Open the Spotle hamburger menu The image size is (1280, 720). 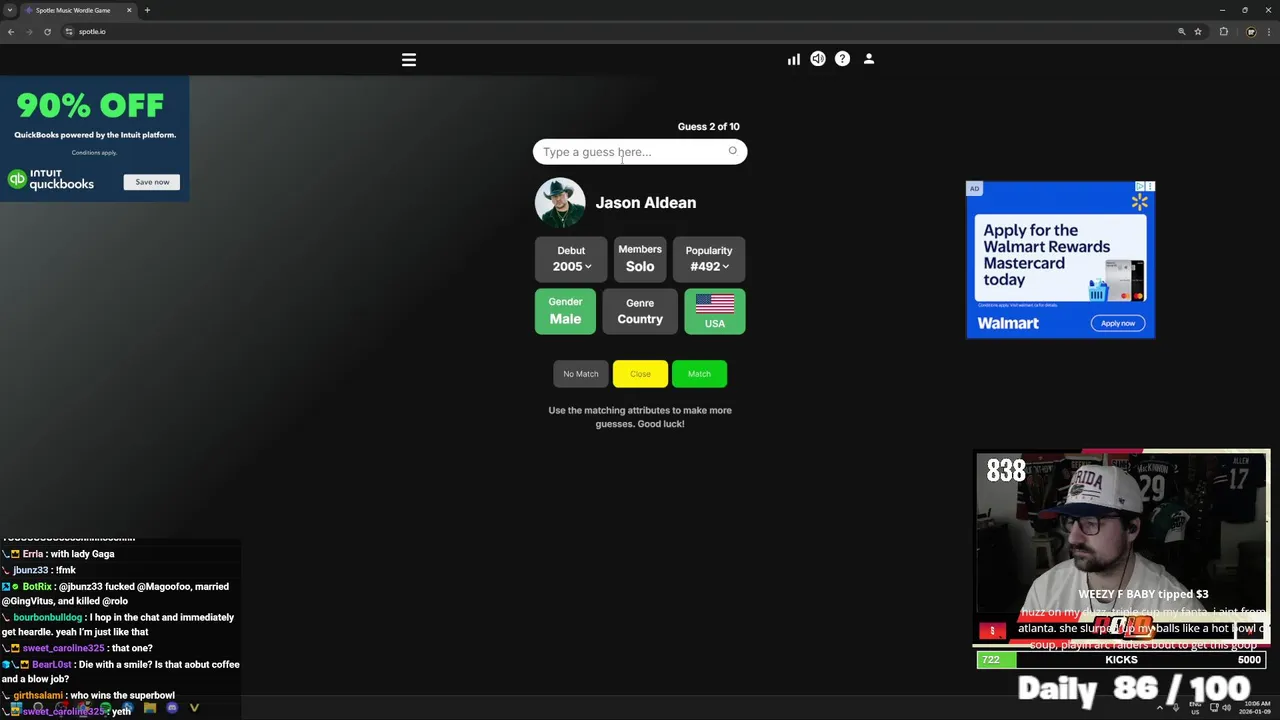tap(409, 60)
